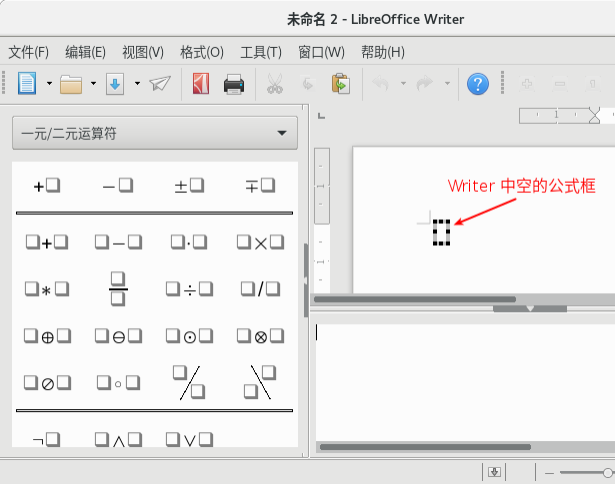The height and width of the screenshot is (484, 615).
Task: Click inside the formula command editor
Action: pyautogui.click(x=465, y=382)
